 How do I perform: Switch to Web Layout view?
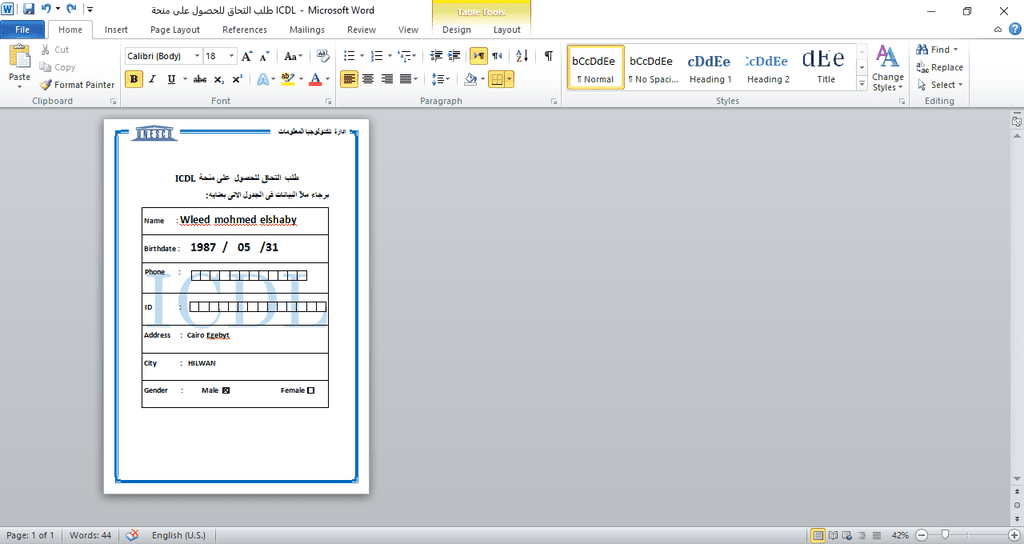click(x=847, y=536)
